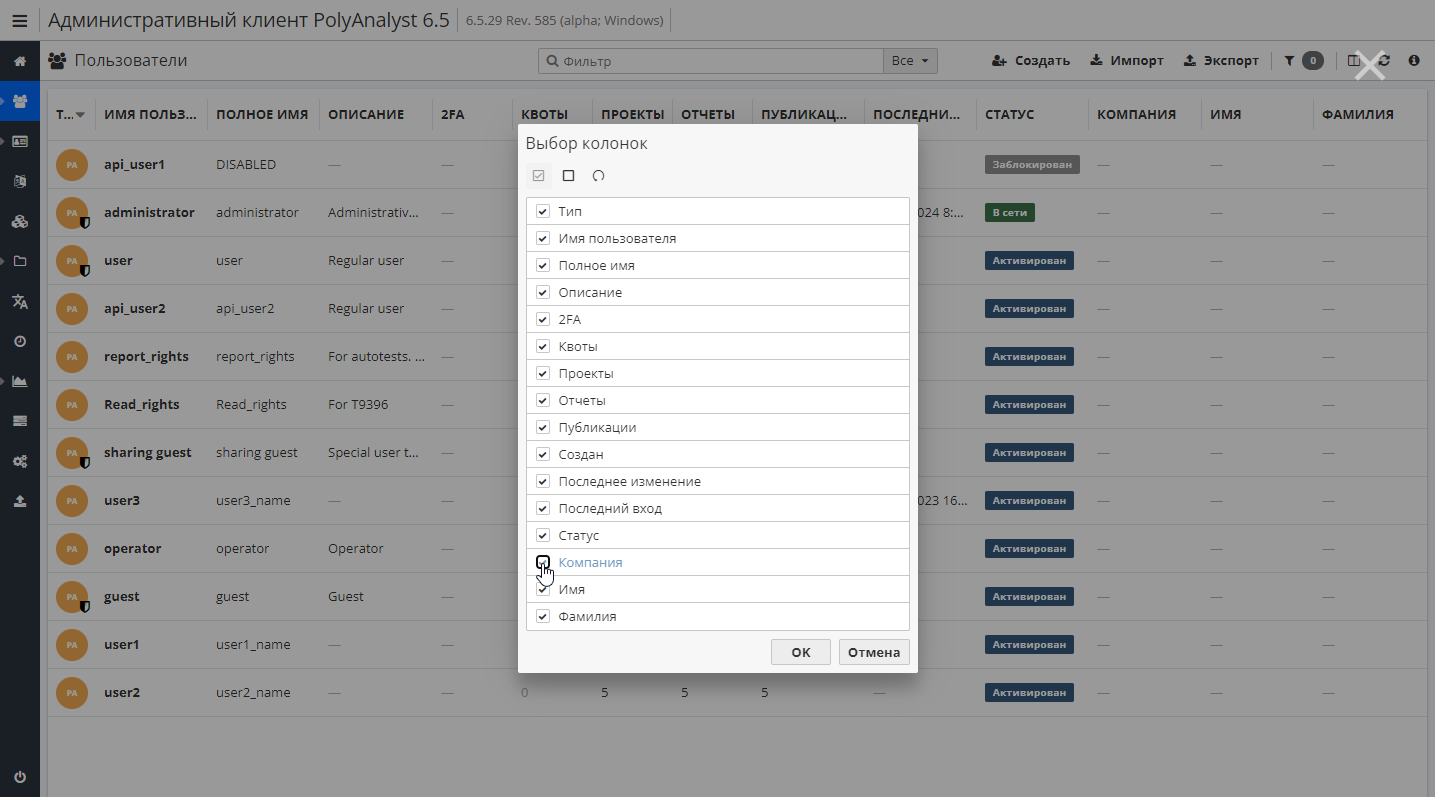
Task: Expand the chart sidebar section arrow
Action: point(4,381)
